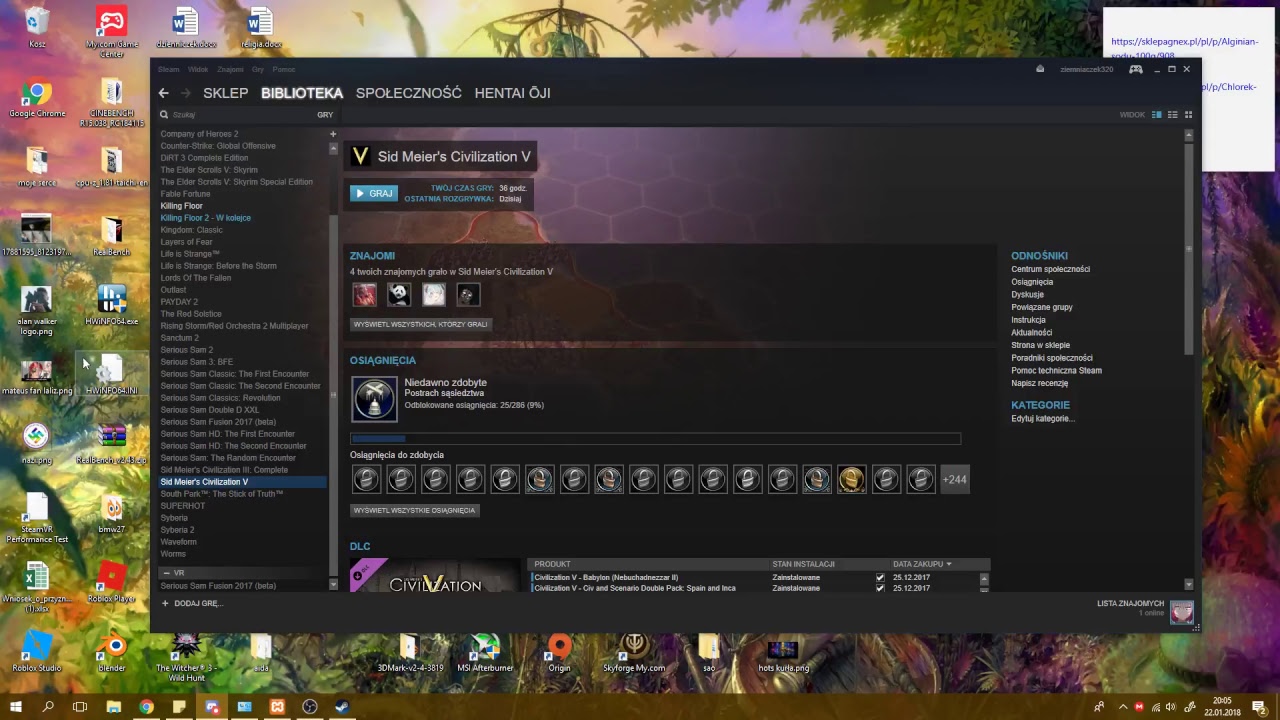The height and width of the screenshot is (720, 1280).
Task: Click Wyświetl wszystkich, którzy grali button
Action: tap(421, 324)
